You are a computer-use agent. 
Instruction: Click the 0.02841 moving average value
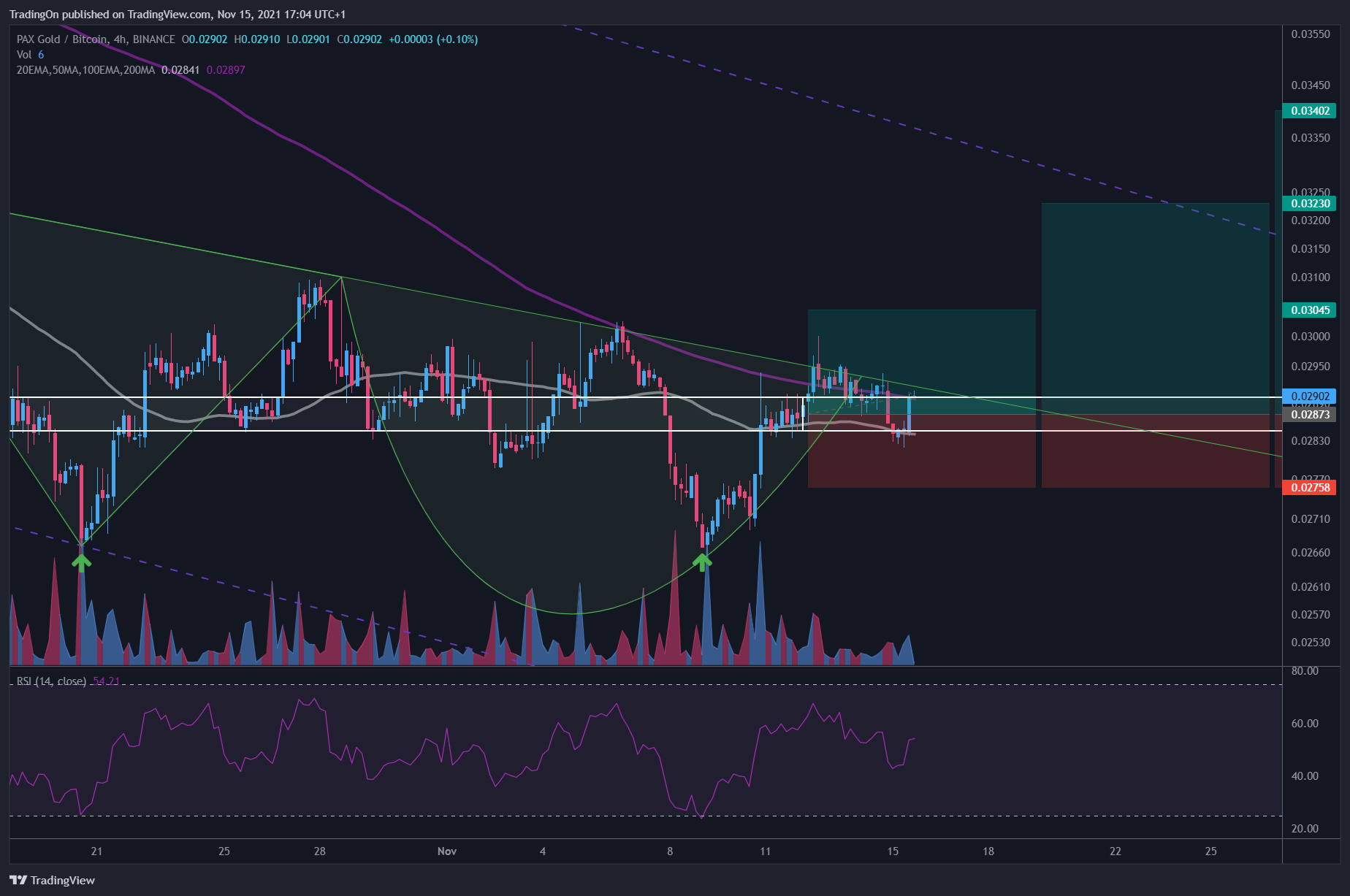180,70
